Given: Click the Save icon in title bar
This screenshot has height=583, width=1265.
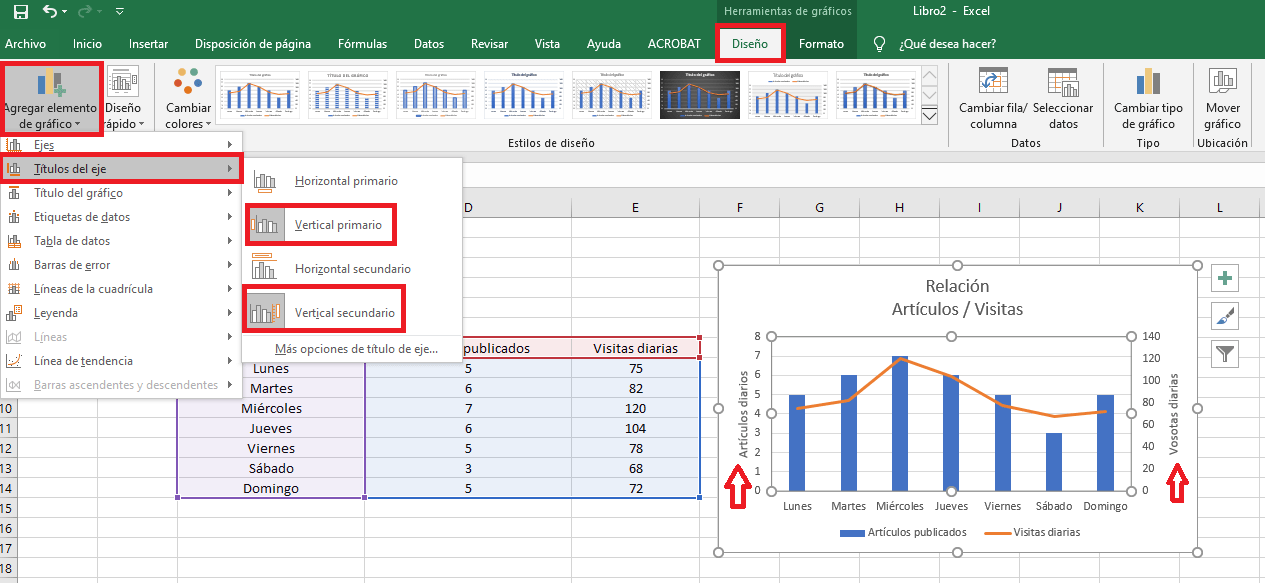Looking at the screenshot, I should (x=20, y=12).
